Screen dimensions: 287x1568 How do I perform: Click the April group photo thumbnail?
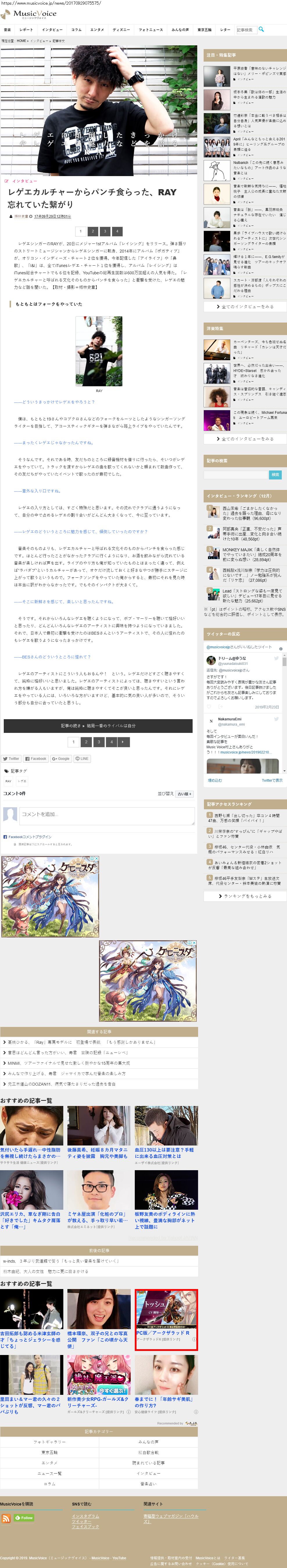pos(217,146)
